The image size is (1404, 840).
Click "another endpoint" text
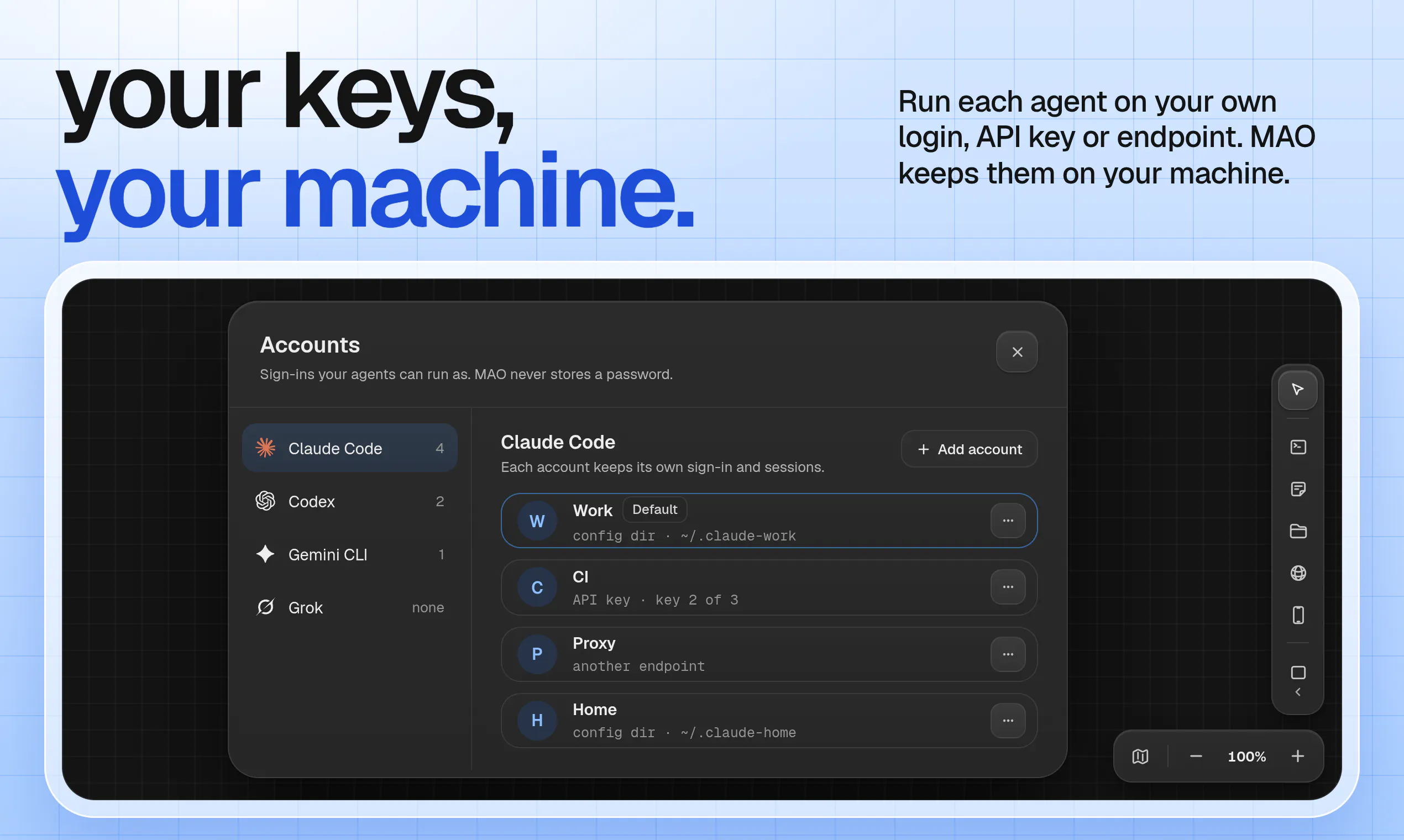[638, 666]
